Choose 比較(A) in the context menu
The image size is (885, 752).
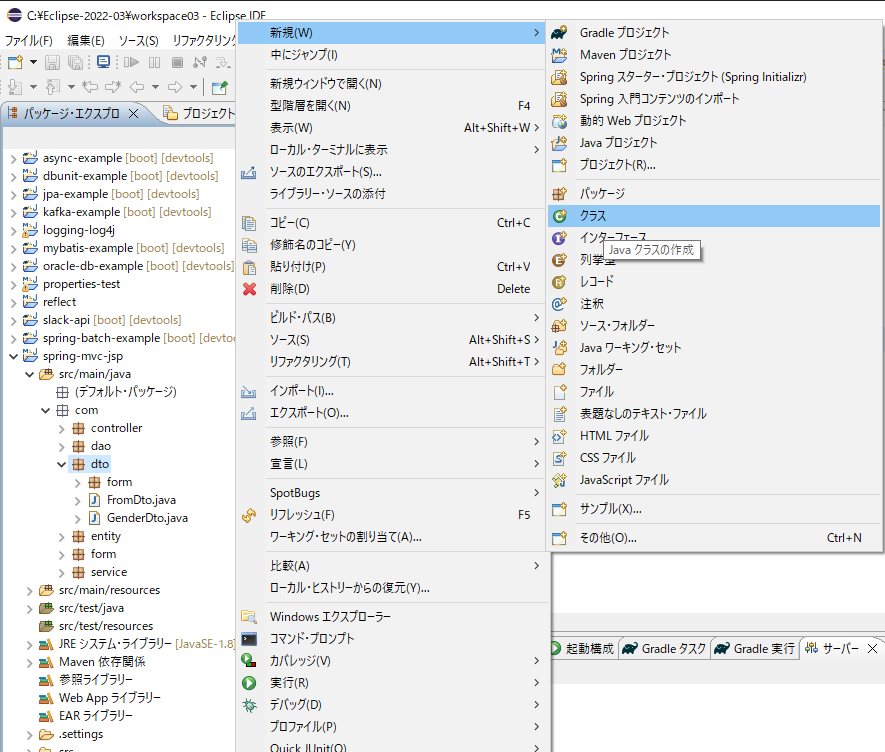tap(392, 566)
